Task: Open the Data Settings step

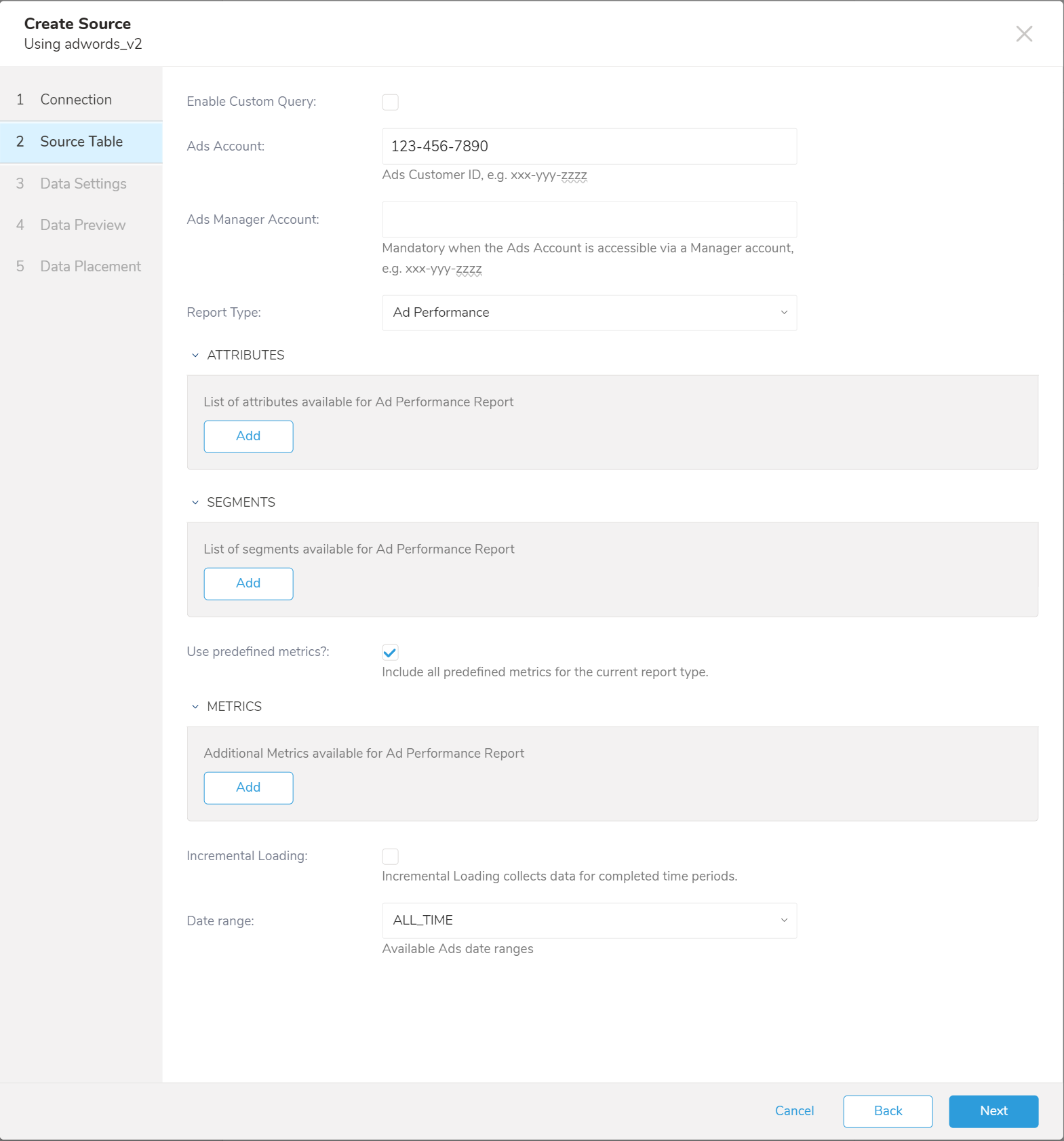Action: pyautogui.click(x=83, y=184)
